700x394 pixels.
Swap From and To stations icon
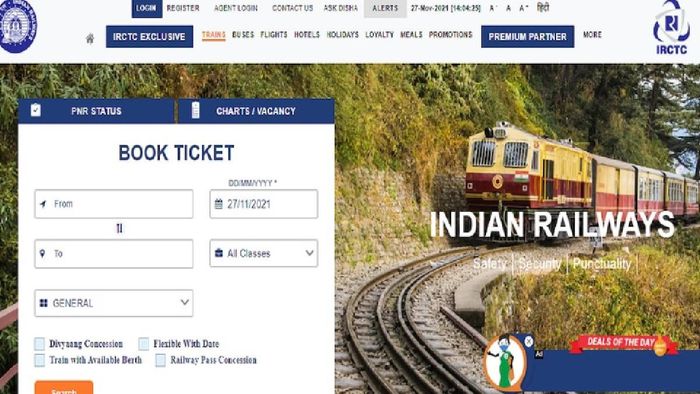(119, 228)
